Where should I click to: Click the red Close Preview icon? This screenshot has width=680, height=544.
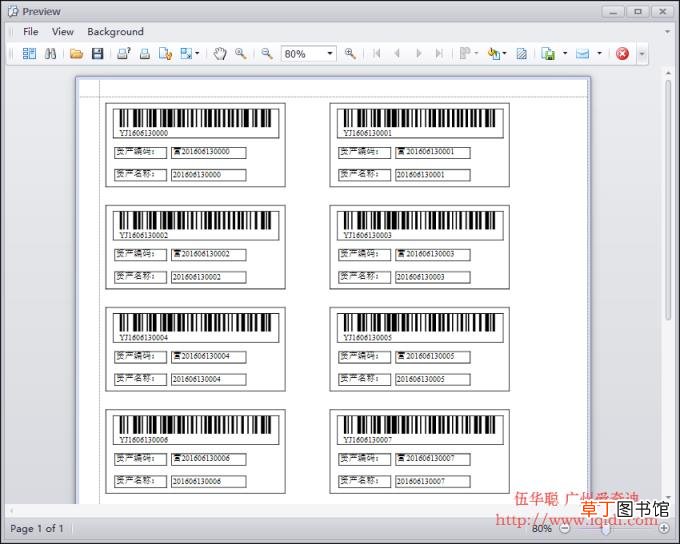tap(622, 54)
